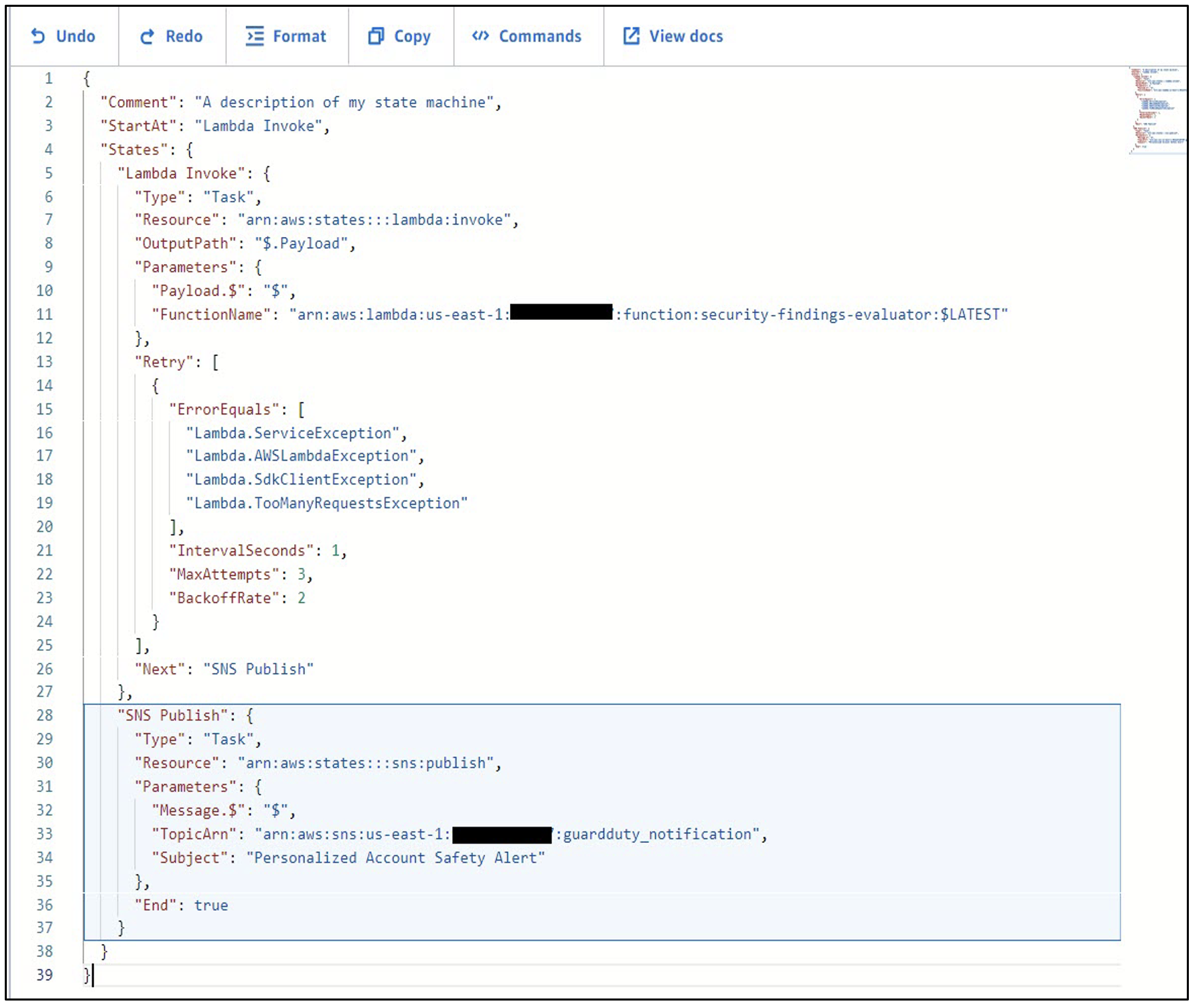Image resolution: width=1197 pixels, height=1008 pixels.
Task: Click the Copy clipboard icon
Action: tap(376, 36)
